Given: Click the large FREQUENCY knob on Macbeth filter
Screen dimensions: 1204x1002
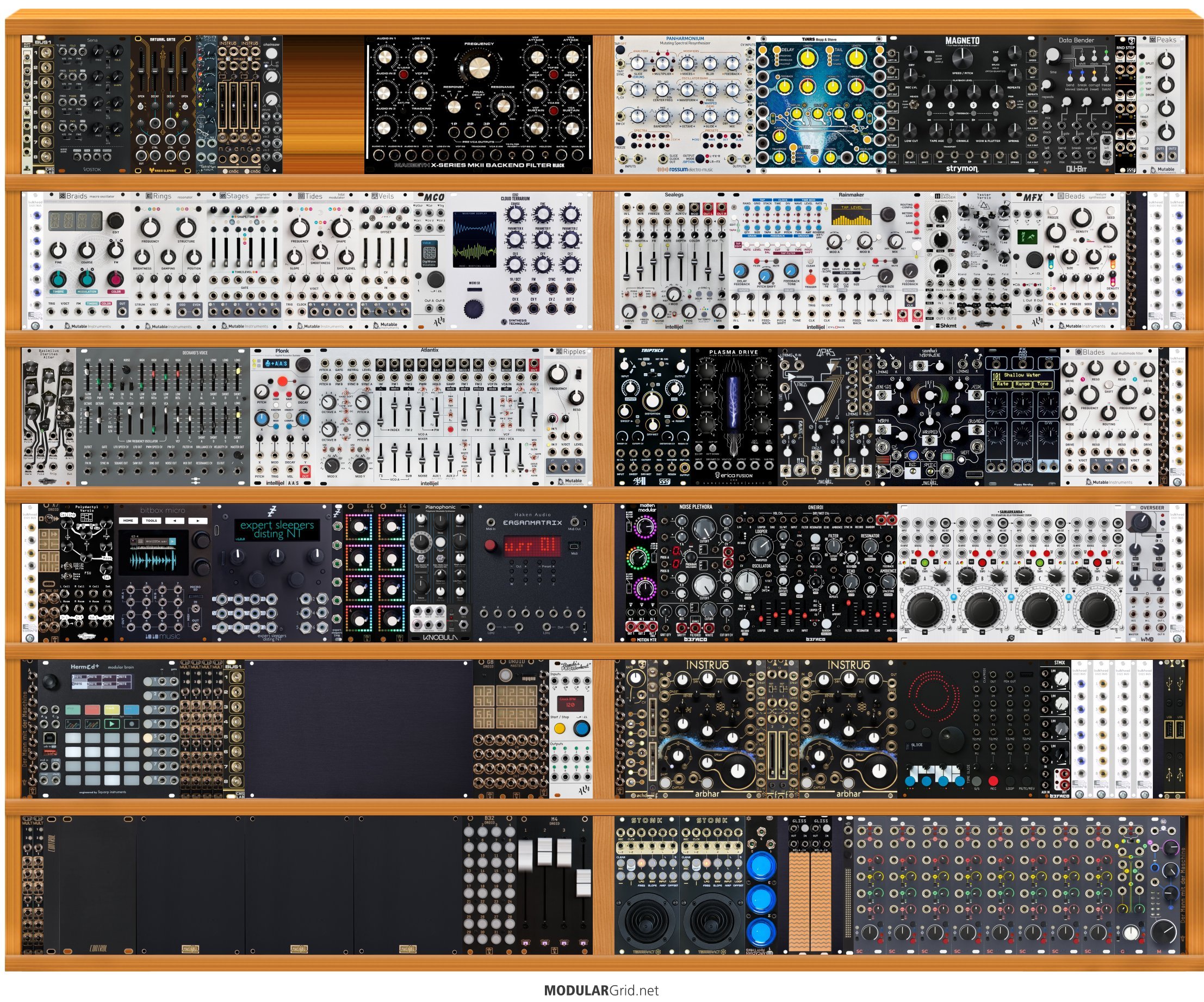Looking at the screenshot, I should pyautogui.click(x=478, y=67).
